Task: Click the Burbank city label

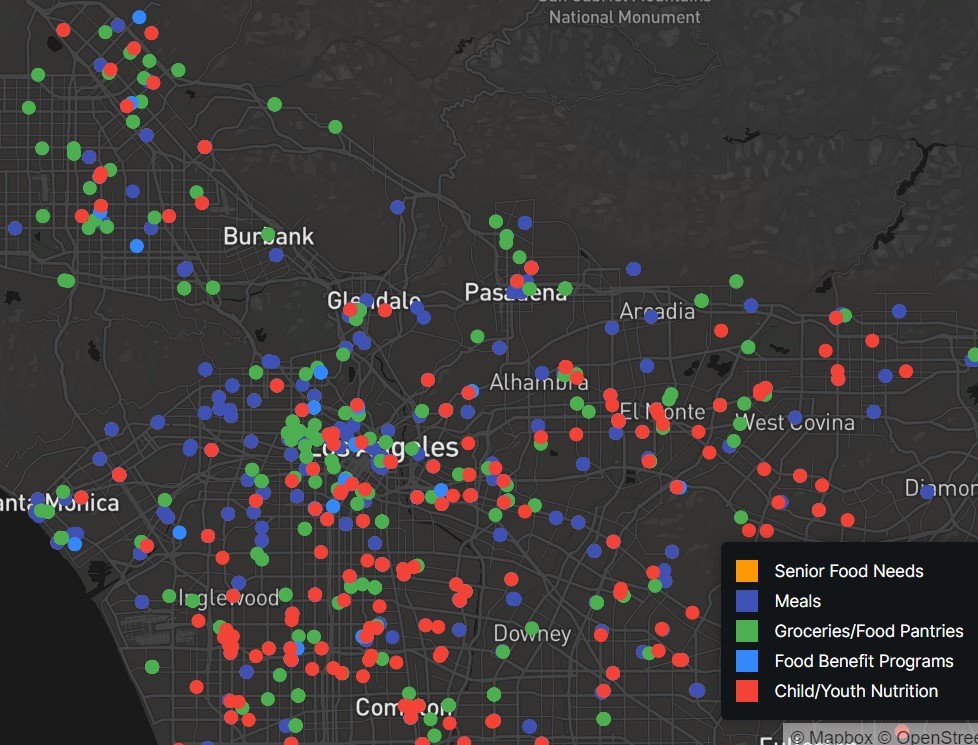Action: pyautogui.click(x=268, y=237)
